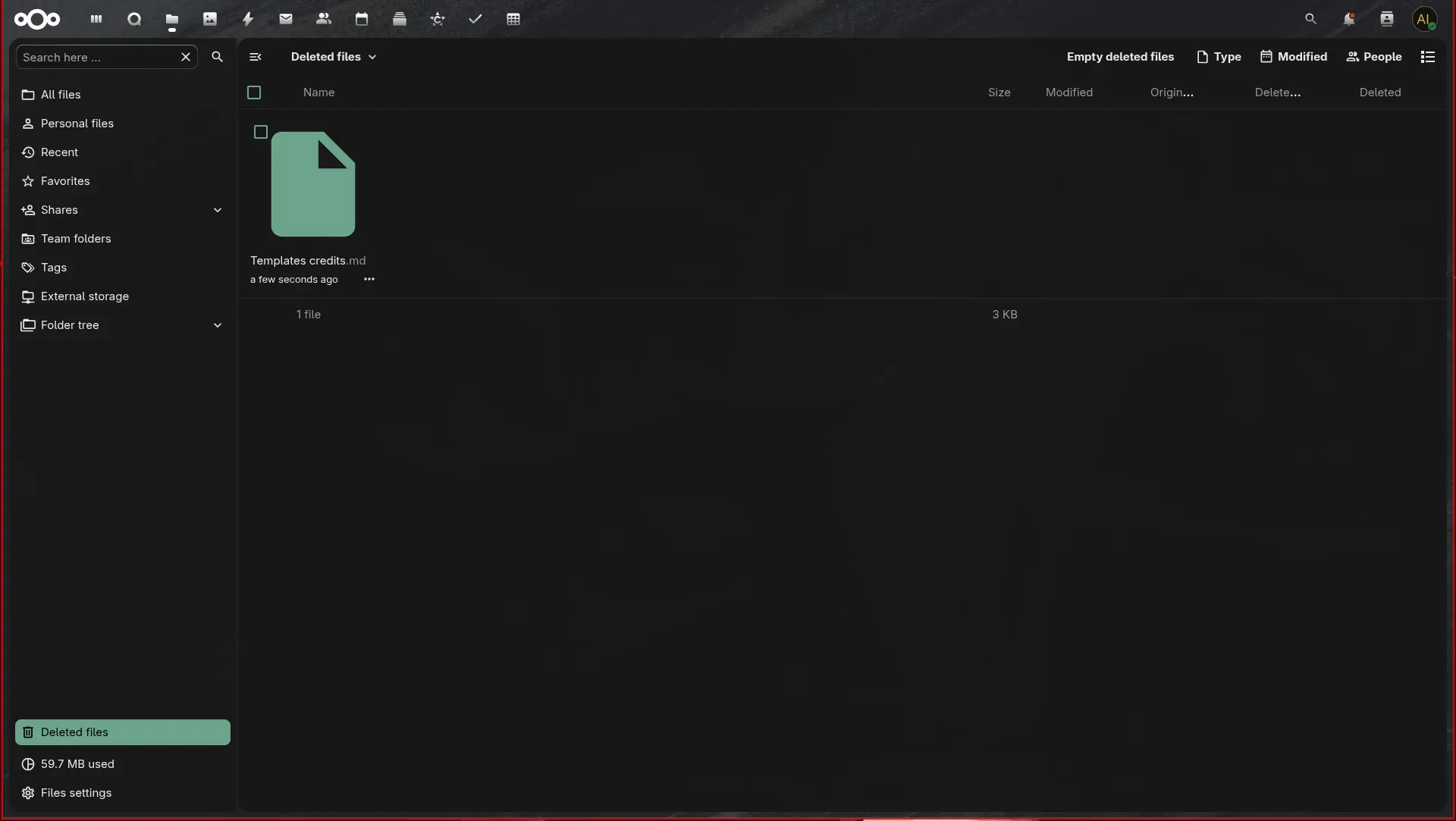Open the Mail app icon
The image size is (1456, 821).
pos(286,19)
